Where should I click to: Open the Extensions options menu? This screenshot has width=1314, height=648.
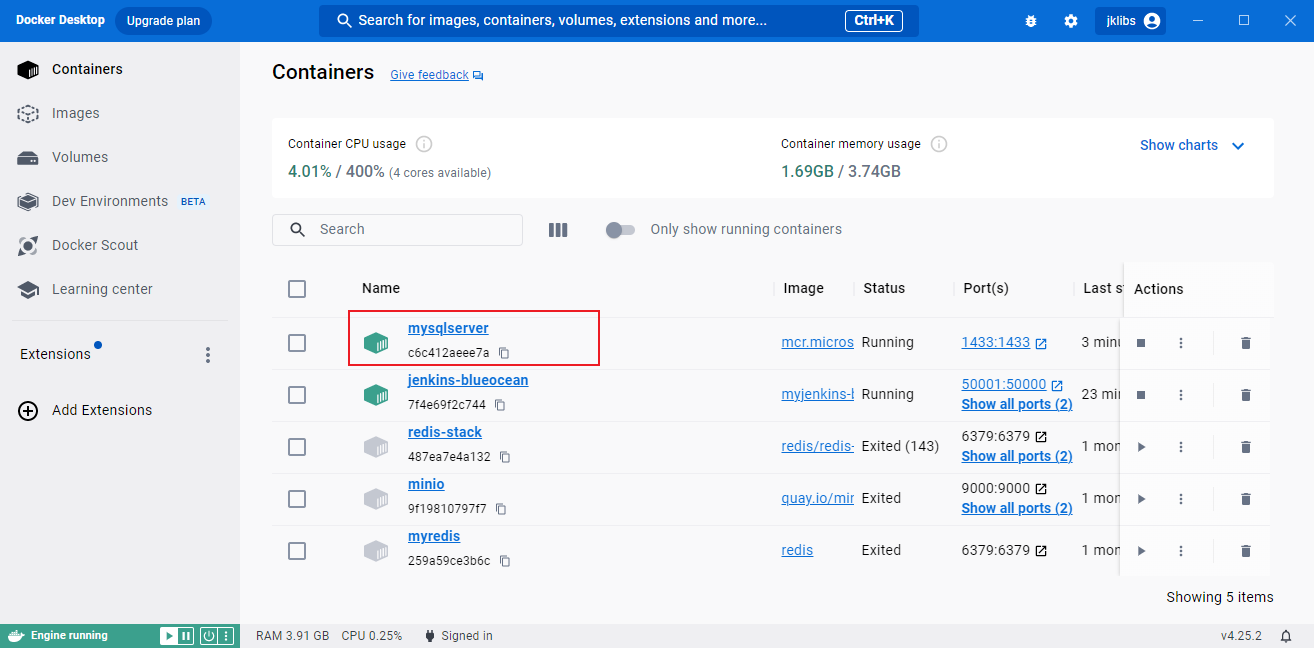[208, 355]
